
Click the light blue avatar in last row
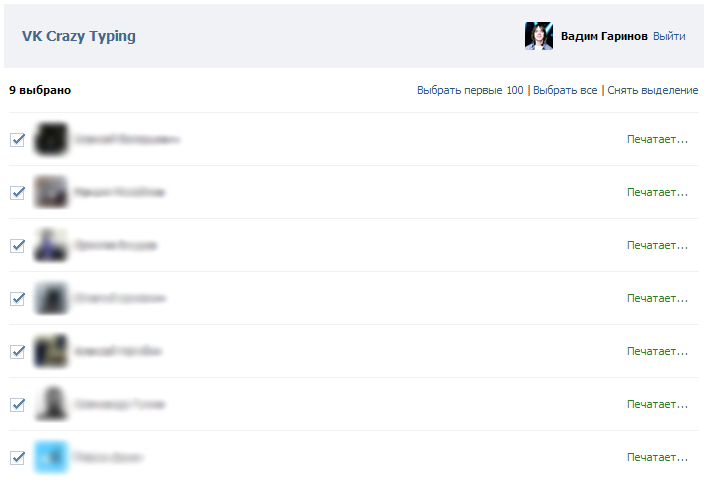(51, 457)
